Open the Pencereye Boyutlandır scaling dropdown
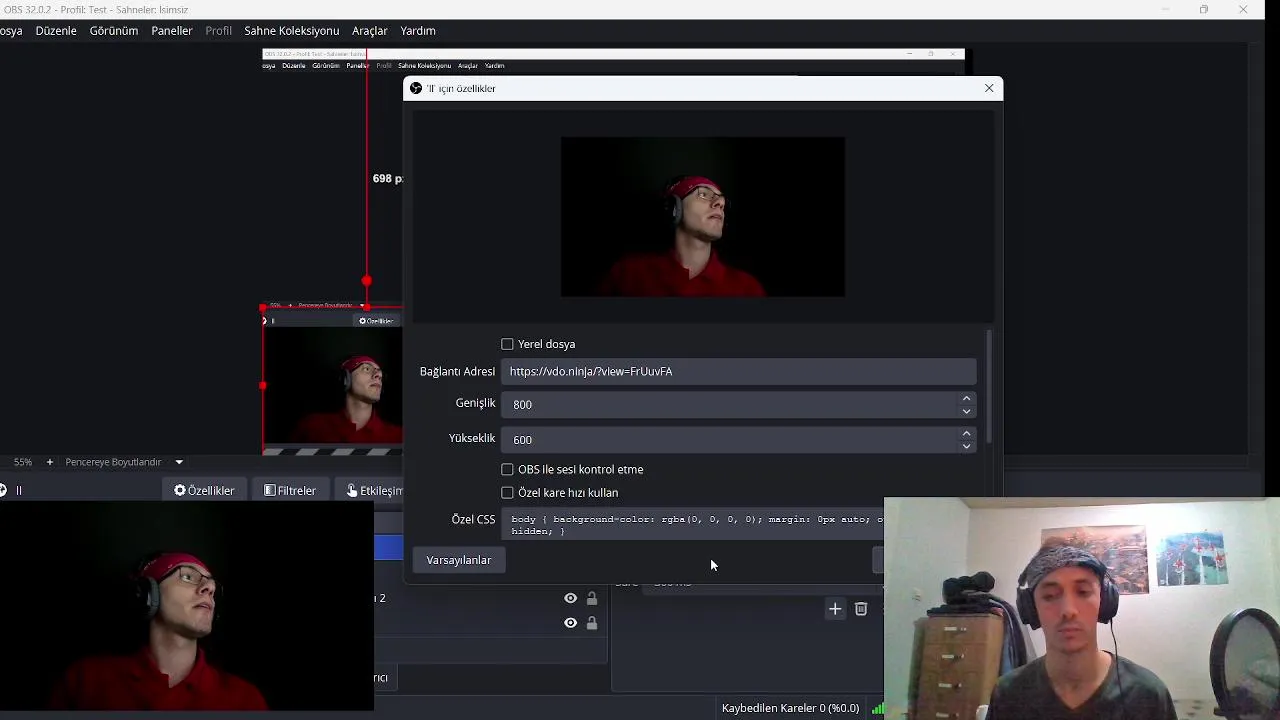Viewport: 1280px width, 720px height. click(x=124, y=462)
